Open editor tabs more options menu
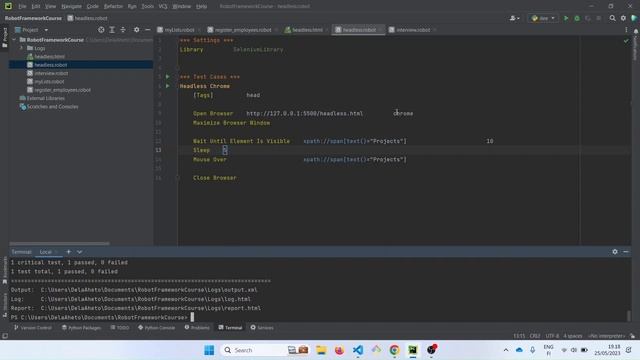The image size is (640, 360). pos(626,30)
